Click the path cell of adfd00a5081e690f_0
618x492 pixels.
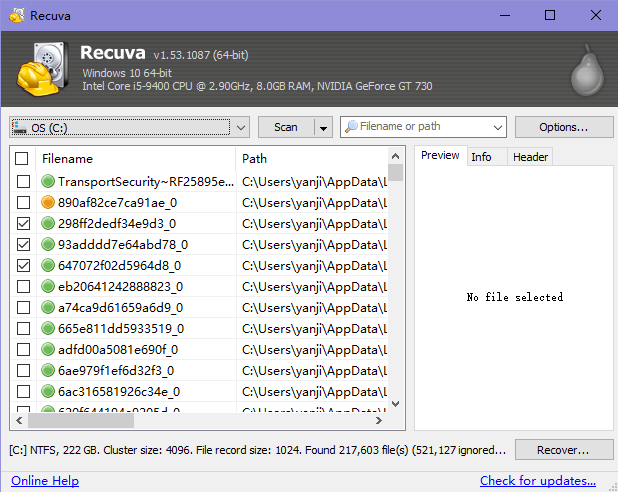[314, 350]
